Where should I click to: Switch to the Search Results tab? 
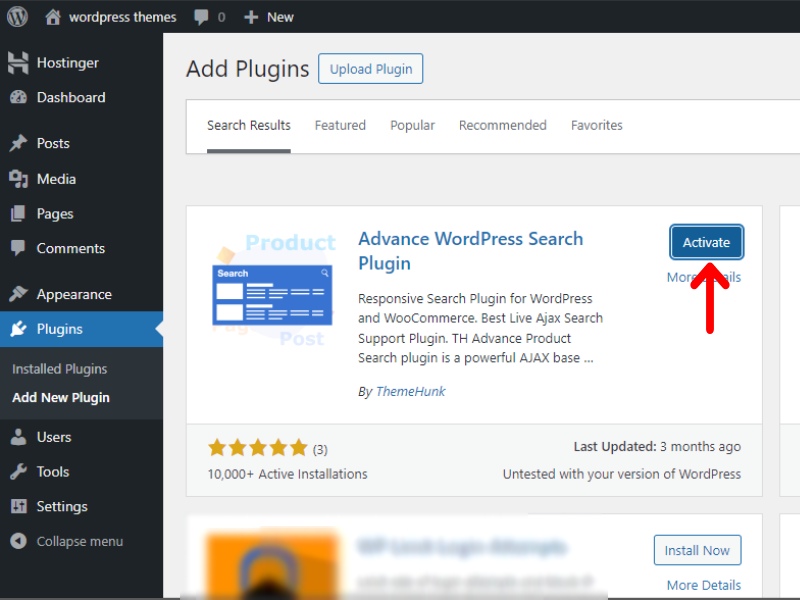(x=248, y=126)
